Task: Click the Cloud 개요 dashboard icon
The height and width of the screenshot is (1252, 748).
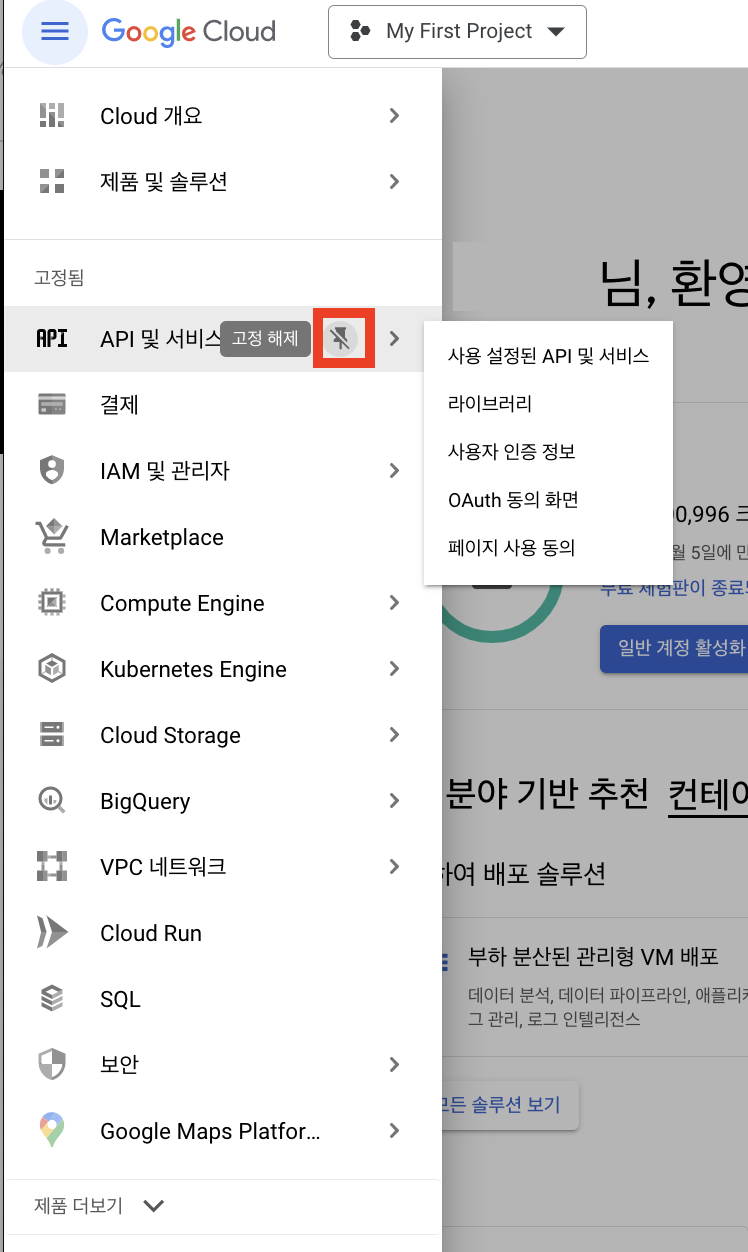Action: click(x=52, y=116)
